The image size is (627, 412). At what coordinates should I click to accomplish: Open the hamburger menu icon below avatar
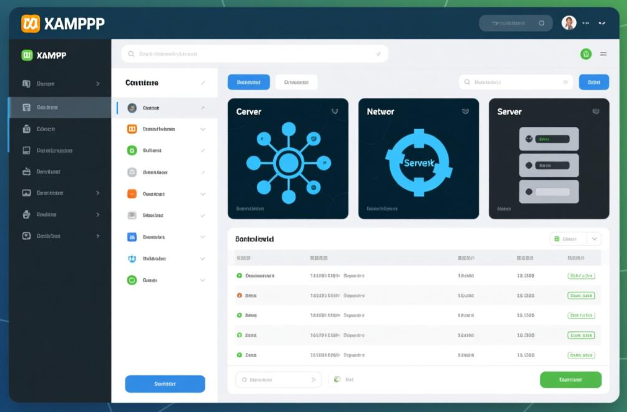click(603, 54)
